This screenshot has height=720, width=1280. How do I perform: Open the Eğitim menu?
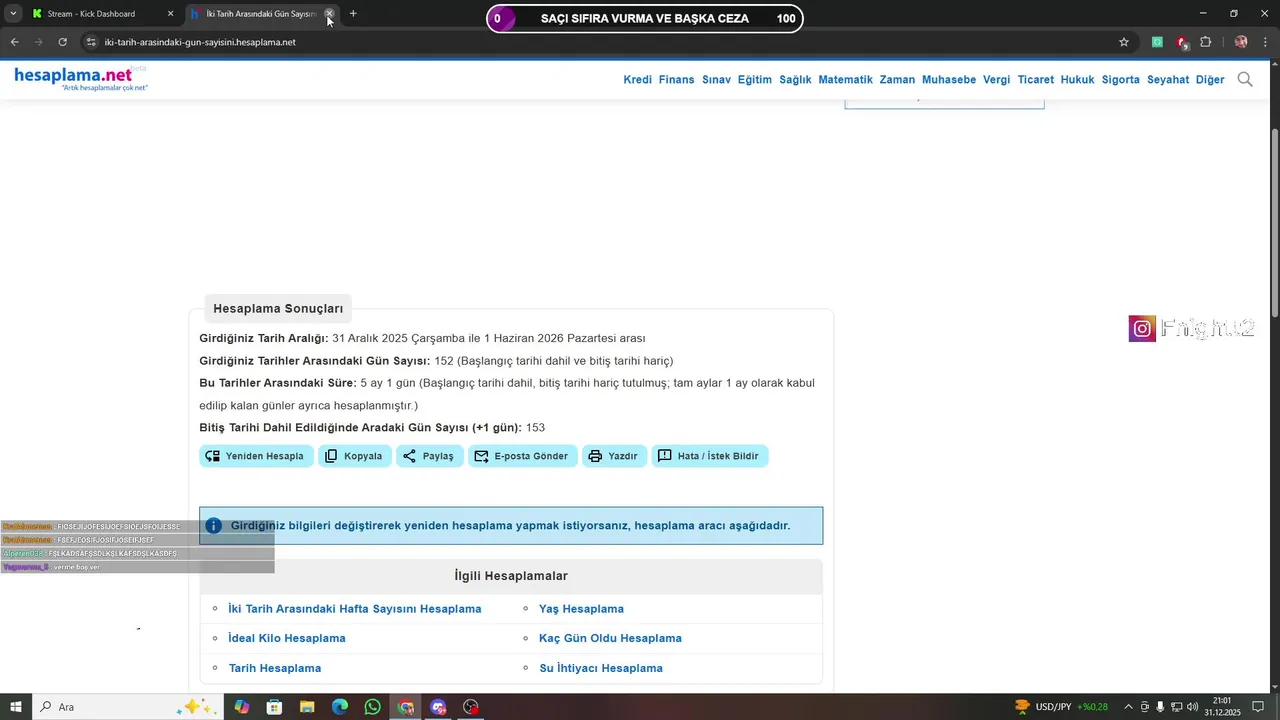[x=755, y=80]
